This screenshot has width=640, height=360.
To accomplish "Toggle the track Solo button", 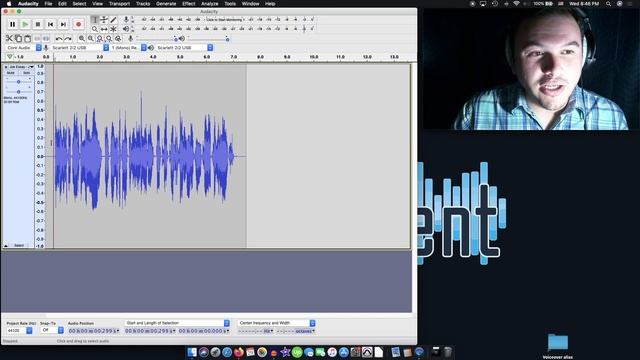I will [x=27, y=73].
